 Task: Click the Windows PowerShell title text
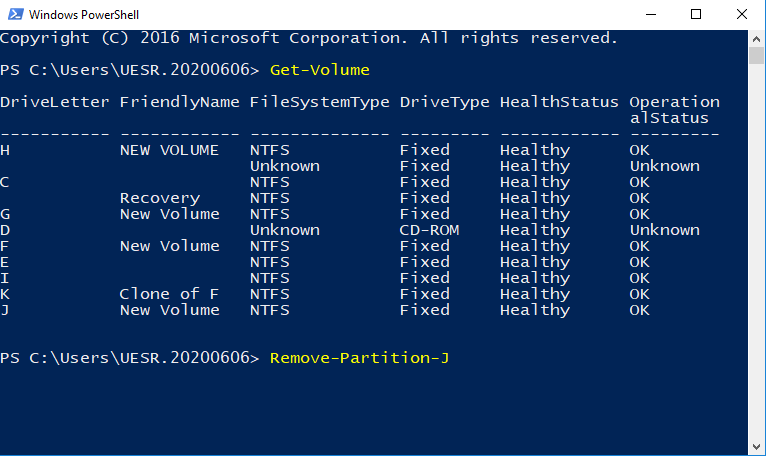click(x=84, y=15)
